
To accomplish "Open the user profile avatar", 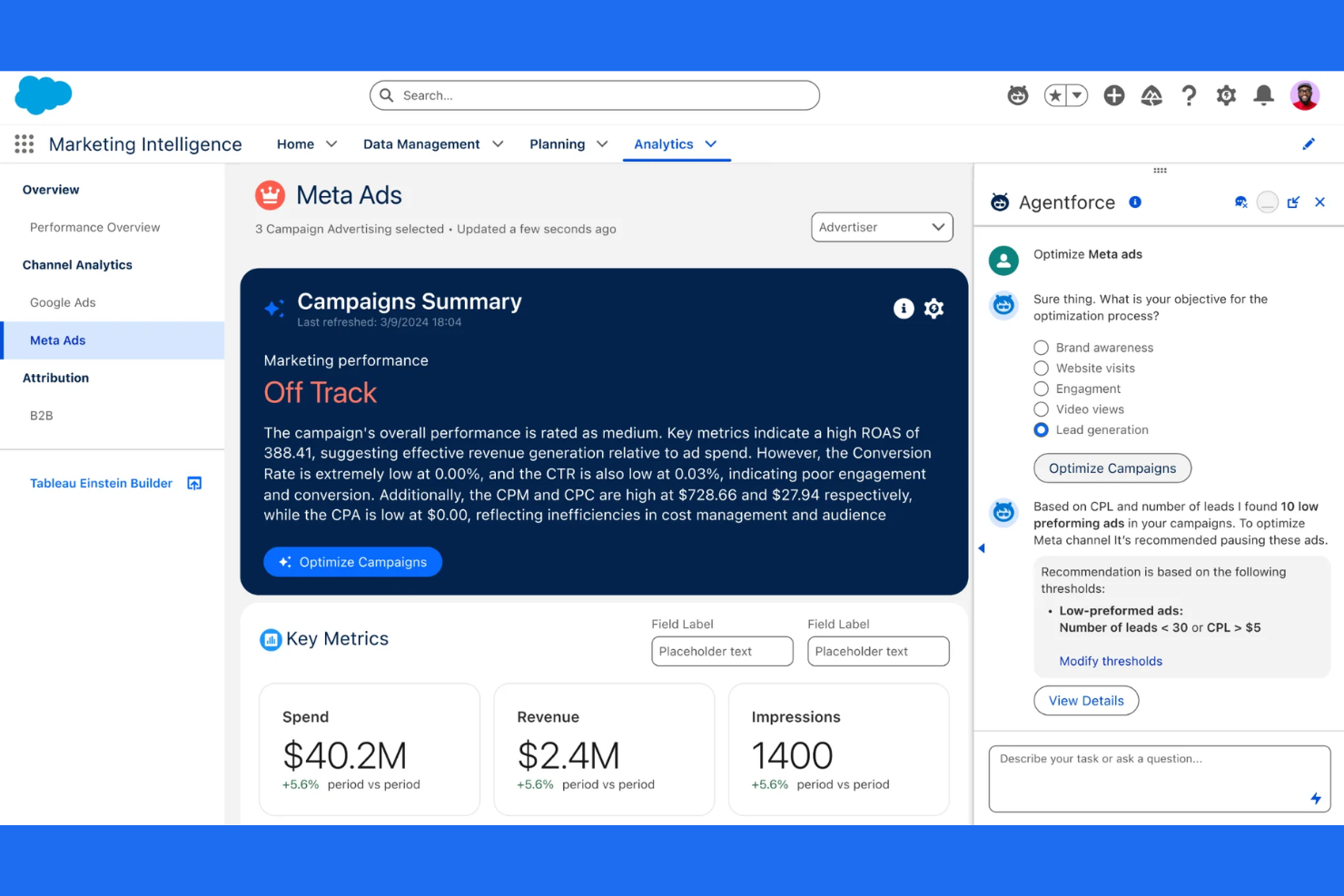I will [1305, 95].
